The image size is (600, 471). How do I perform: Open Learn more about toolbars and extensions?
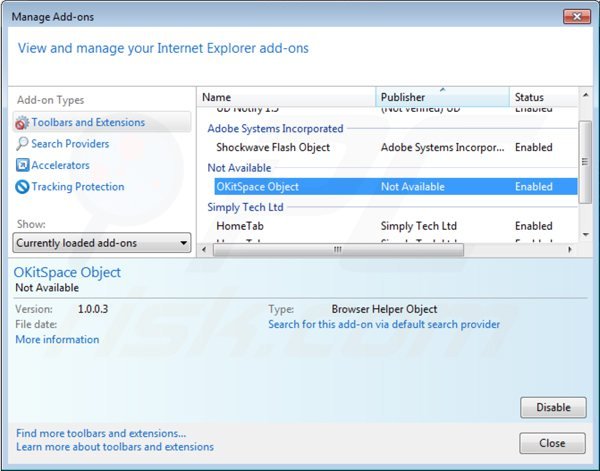tap(115, 447)
